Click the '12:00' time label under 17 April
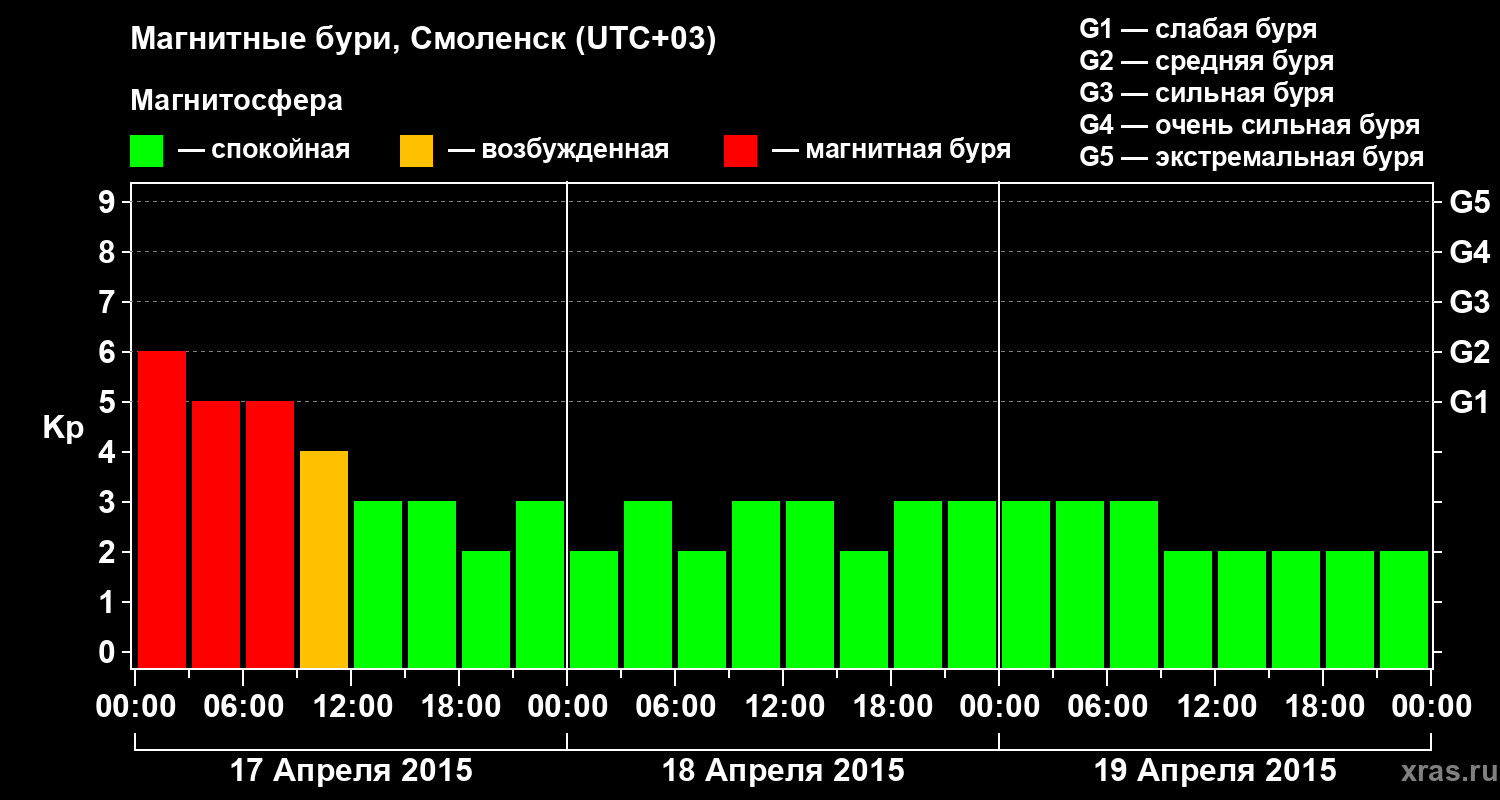This screenshot has width=1500, height=800. [351, 707]
